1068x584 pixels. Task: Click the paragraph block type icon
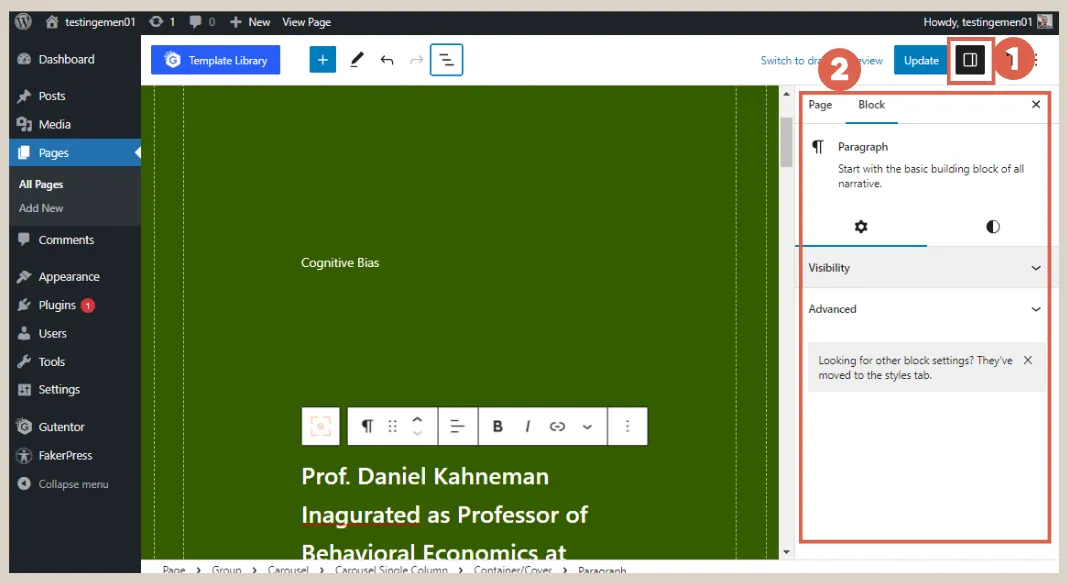[x=367, y=426]
